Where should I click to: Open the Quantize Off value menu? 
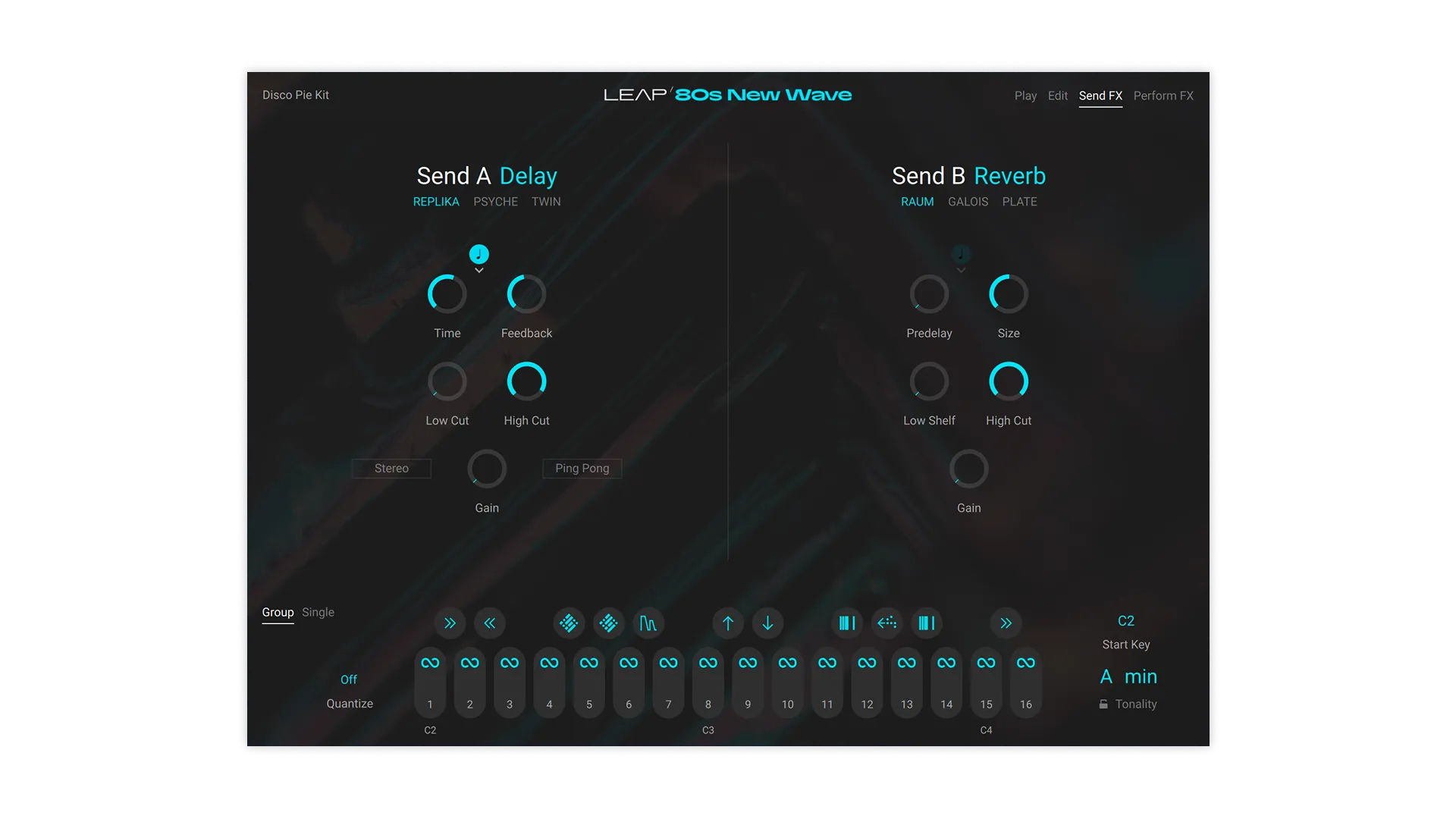point(349,679)
